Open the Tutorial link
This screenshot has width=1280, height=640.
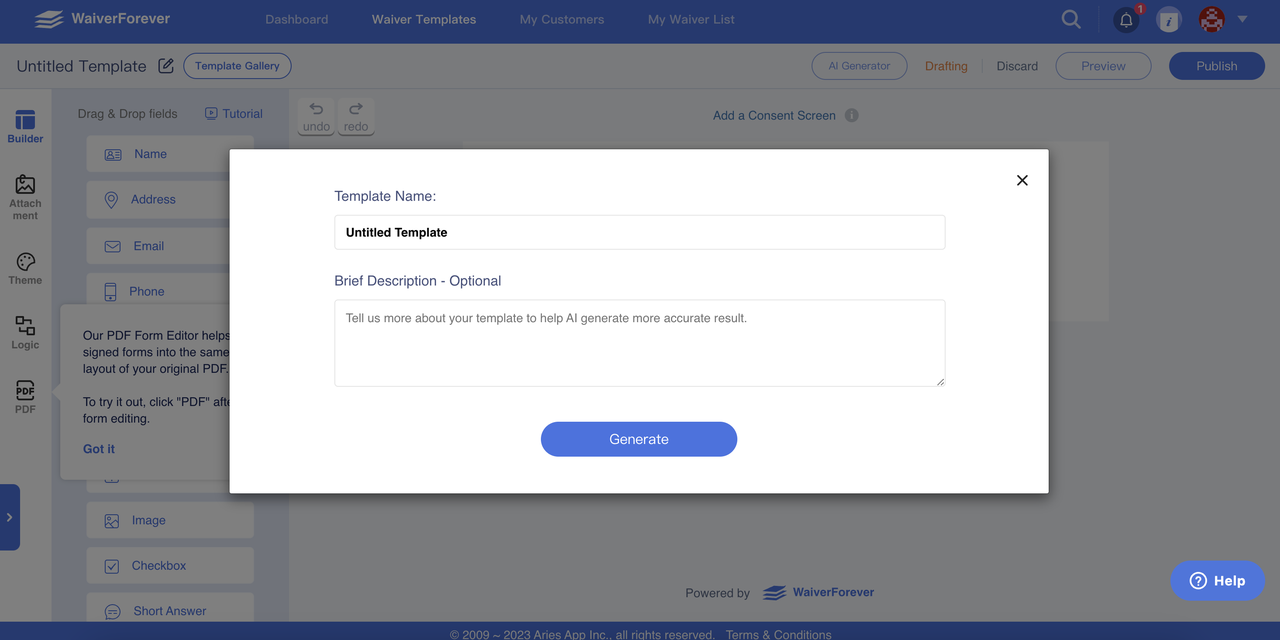pyautogui.click(x=234, y=114)
